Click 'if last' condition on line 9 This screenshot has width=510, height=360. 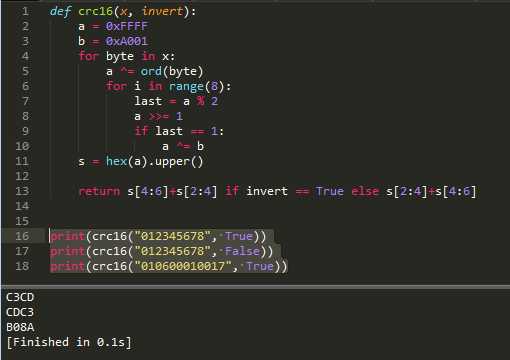pyautogui.click(x=159, y=131)
